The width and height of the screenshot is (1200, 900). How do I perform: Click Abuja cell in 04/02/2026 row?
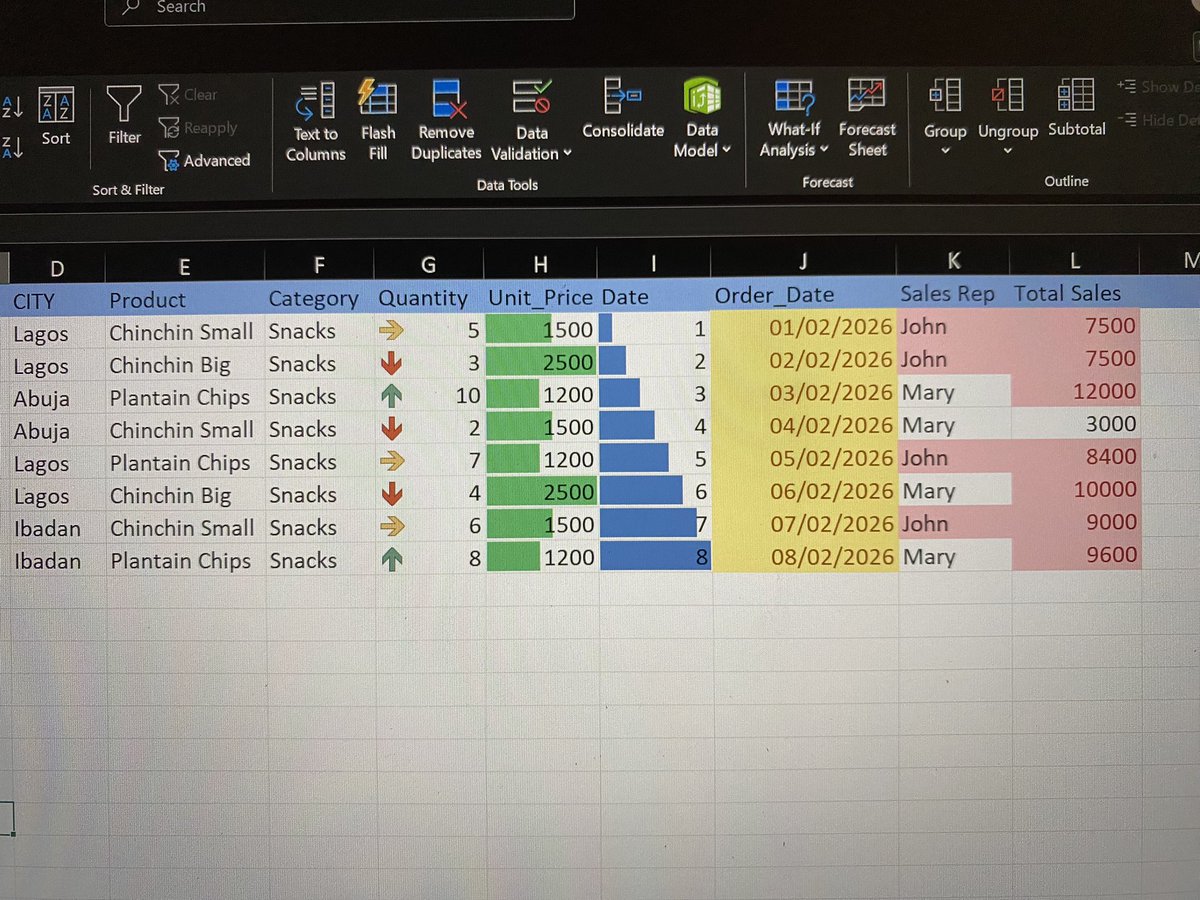click(x=57, y=431)
